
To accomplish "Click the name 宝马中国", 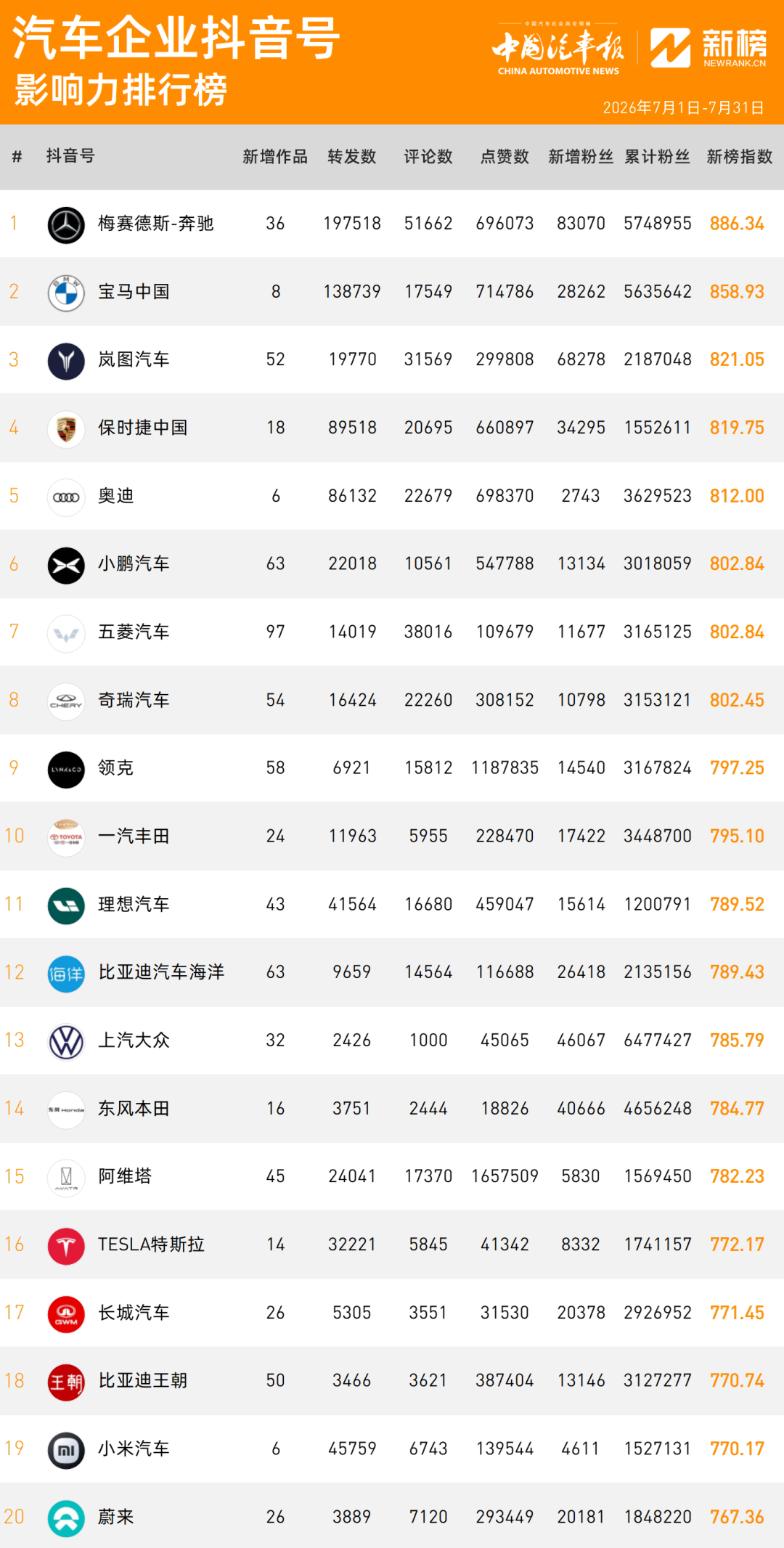I will (x=134, y=292).
